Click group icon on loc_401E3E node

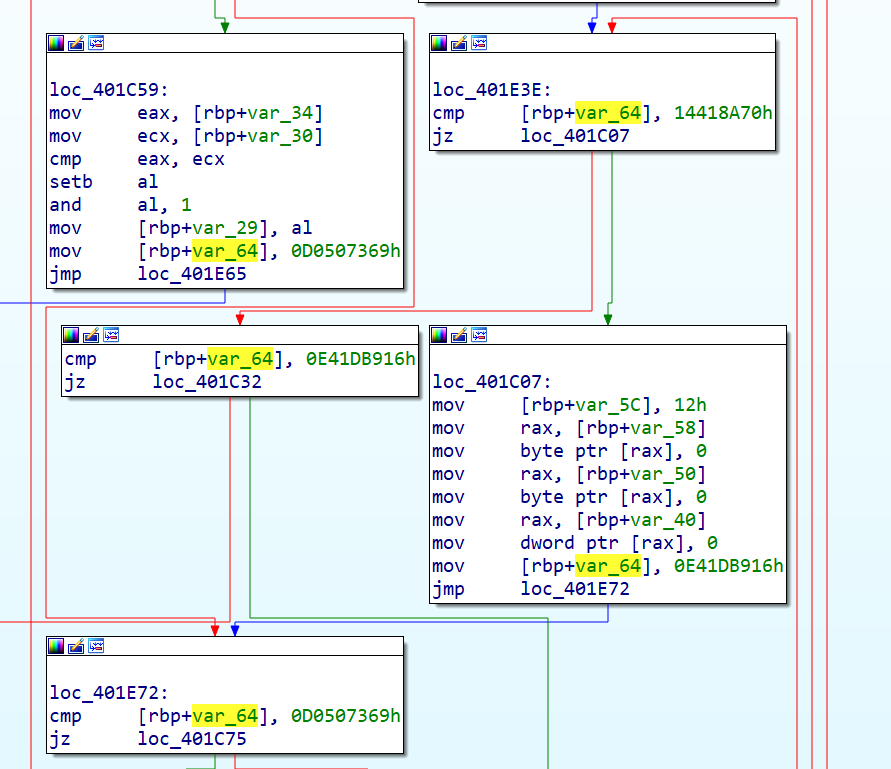coord(480,43)
